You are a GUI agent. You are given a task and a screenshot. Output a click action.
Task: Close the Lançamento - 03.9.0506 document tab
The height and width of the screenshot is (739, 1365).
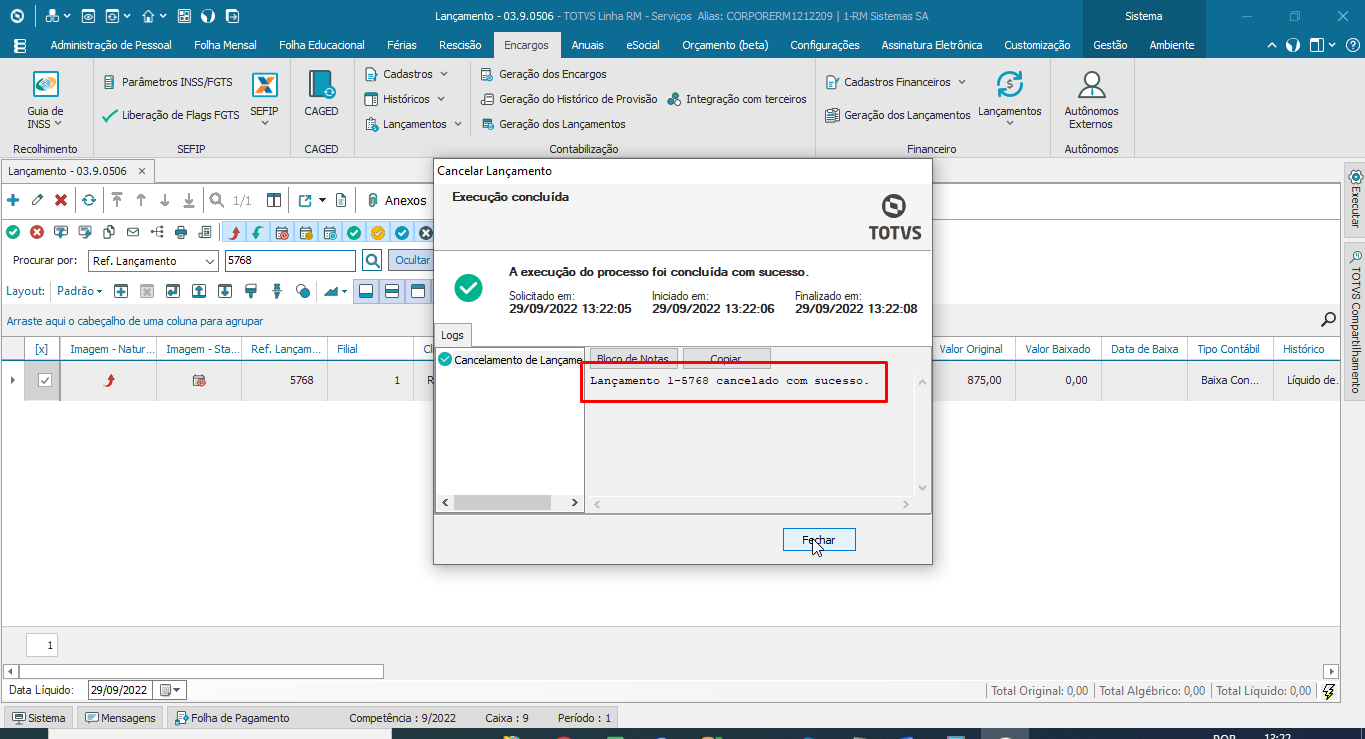pyautogui.click(x=143, y=171)
